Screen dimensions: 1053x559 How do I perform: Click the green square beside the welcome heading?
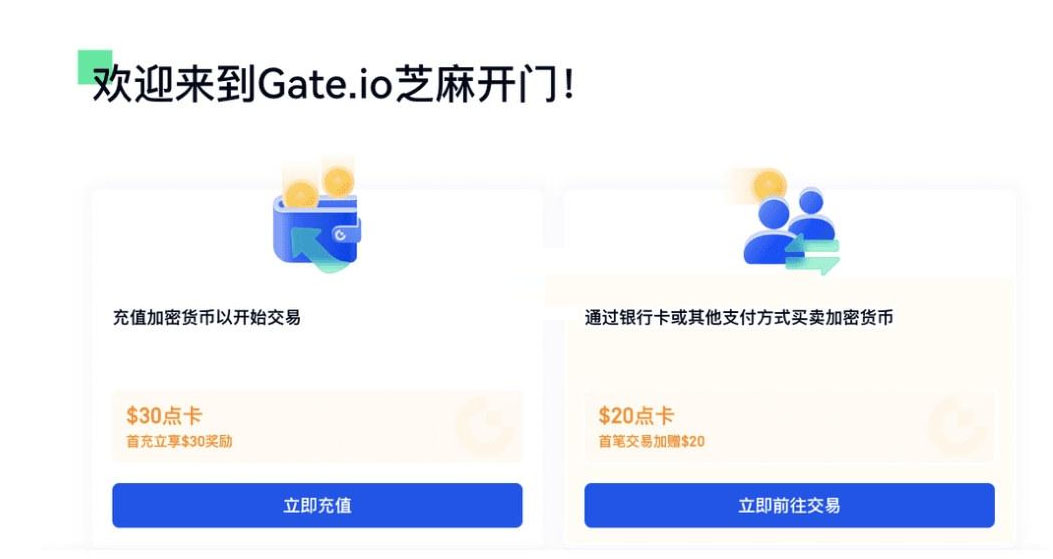(95, 67)
